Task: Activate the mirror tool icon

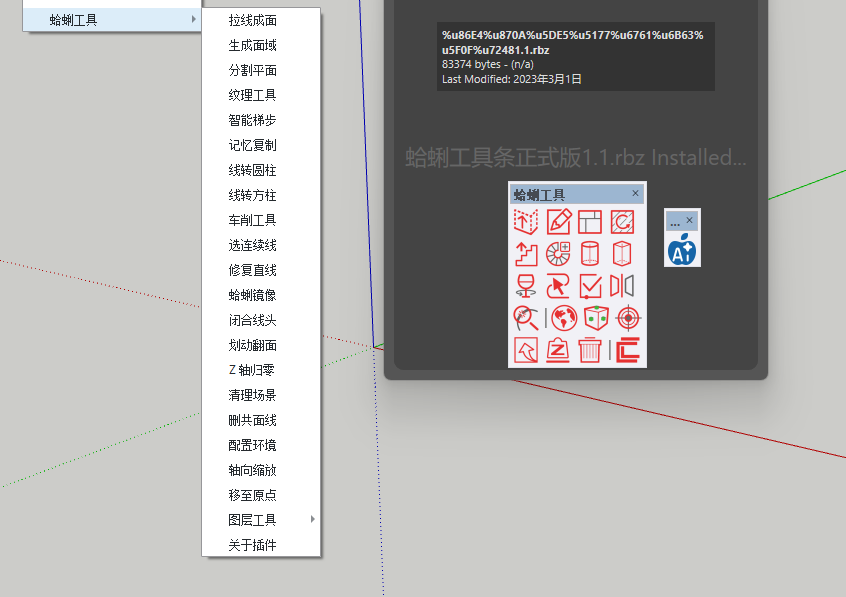Action: [x=622, y=286]
